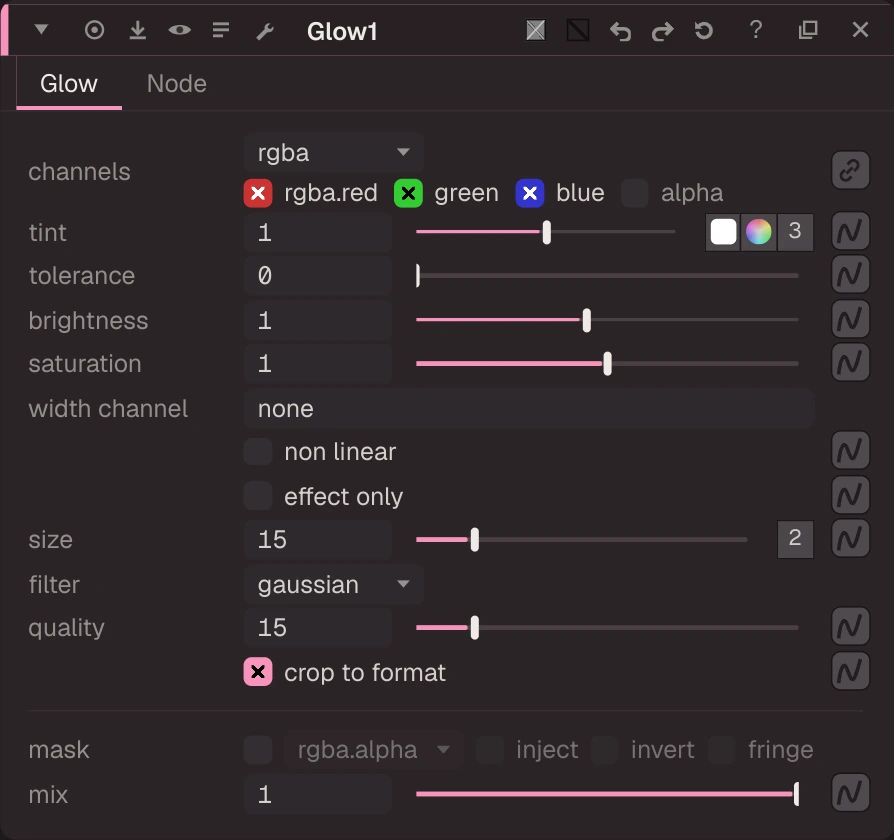Click the grey crossed tile color icon
Screen dimensions: 894x840
535,30
